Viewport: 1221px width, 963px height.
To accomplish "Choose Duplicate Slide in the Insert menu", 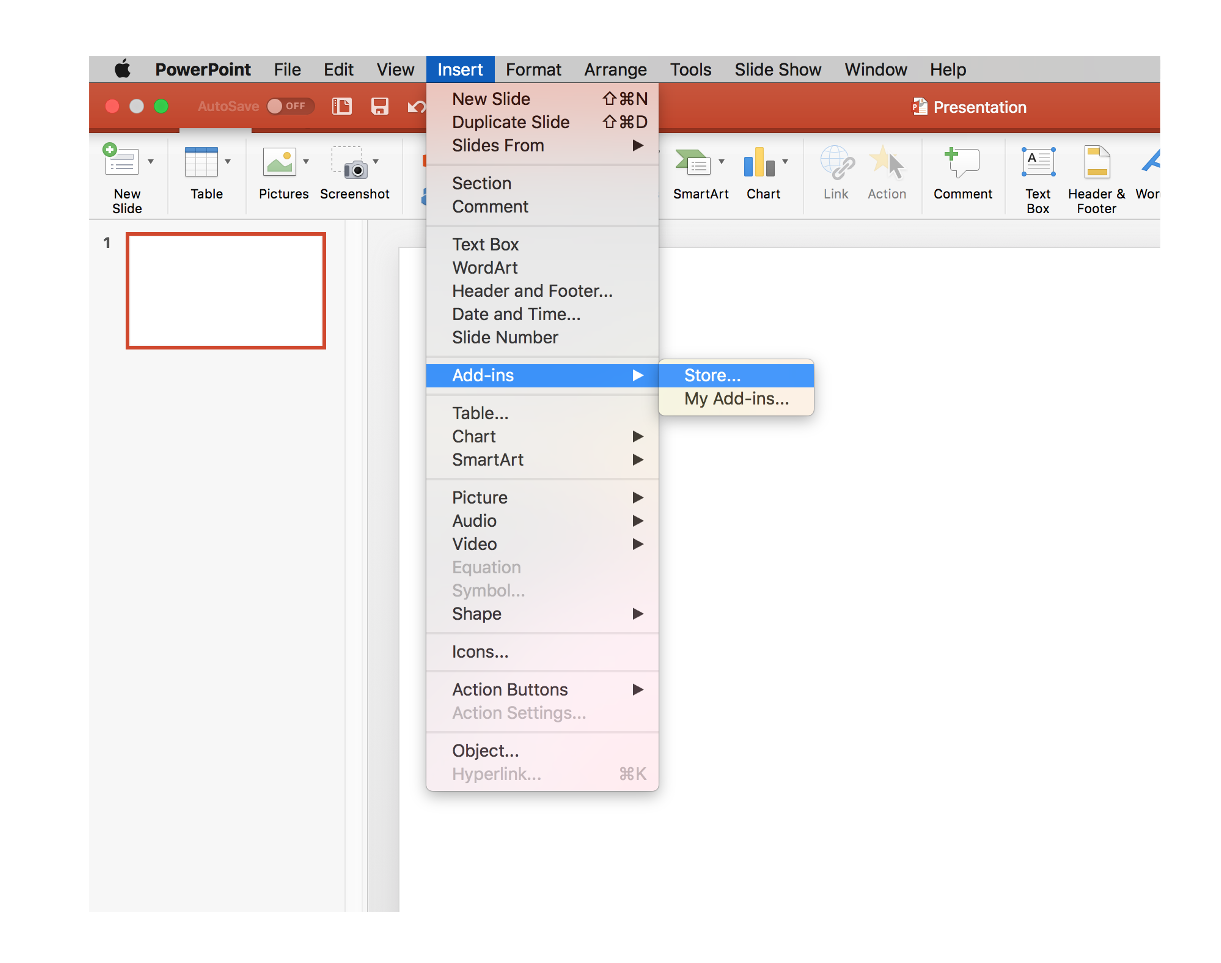I will point(542,122).
